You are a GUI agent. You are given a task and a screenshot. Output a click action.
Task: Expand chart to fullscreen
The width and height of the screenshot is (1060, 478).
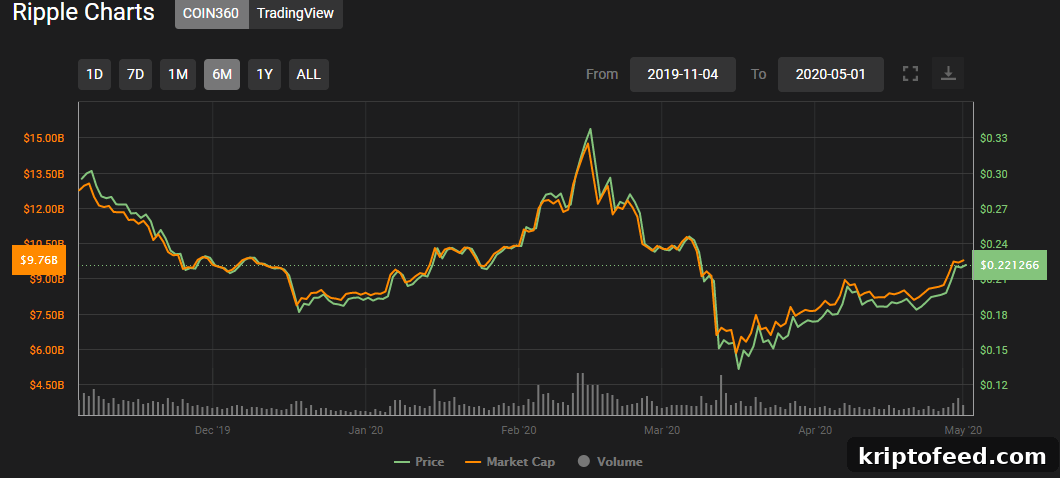tap(911, 74)
